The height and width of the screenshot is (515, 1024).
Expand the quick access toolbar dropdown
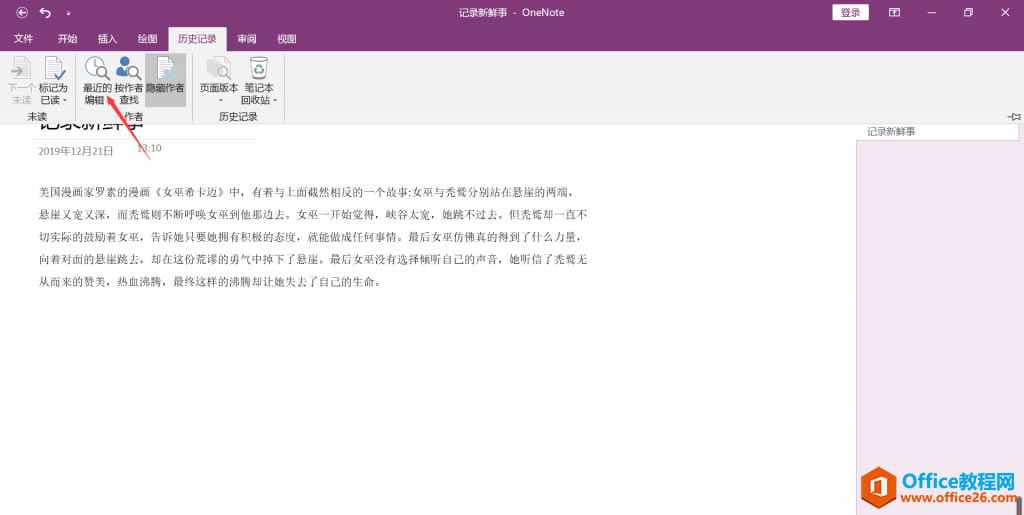pos(68,13)
